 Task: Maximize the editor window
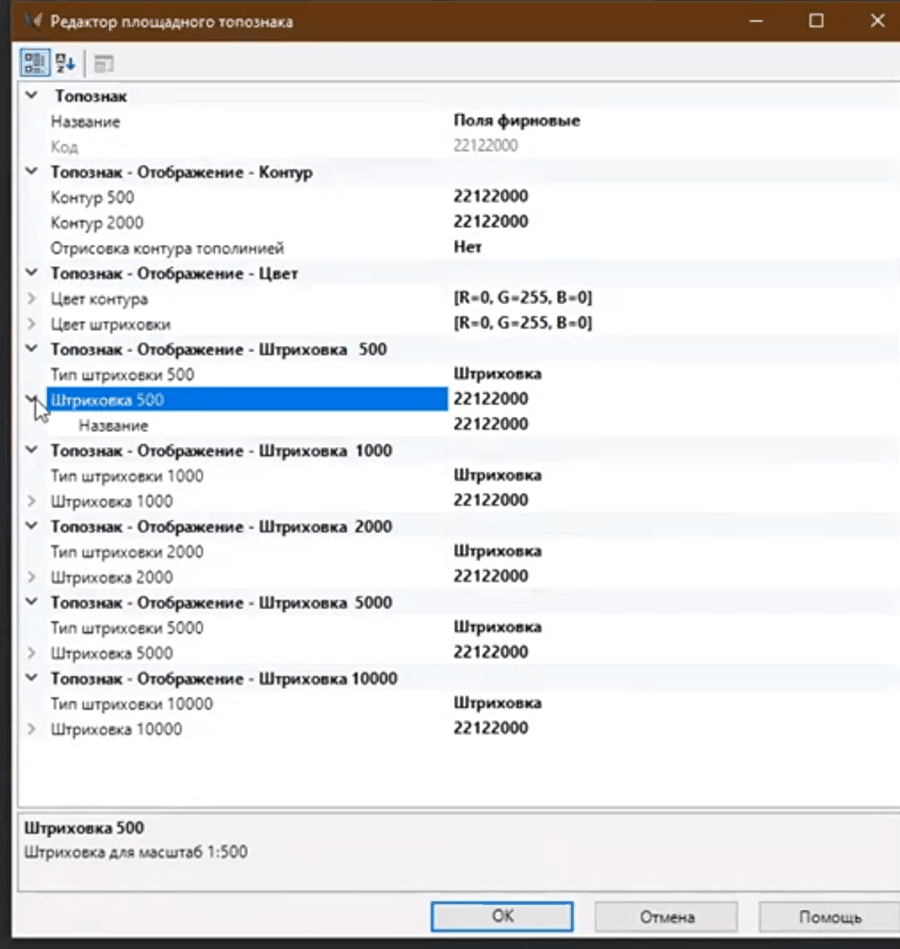pyautogui.click(x=816, y=21)
